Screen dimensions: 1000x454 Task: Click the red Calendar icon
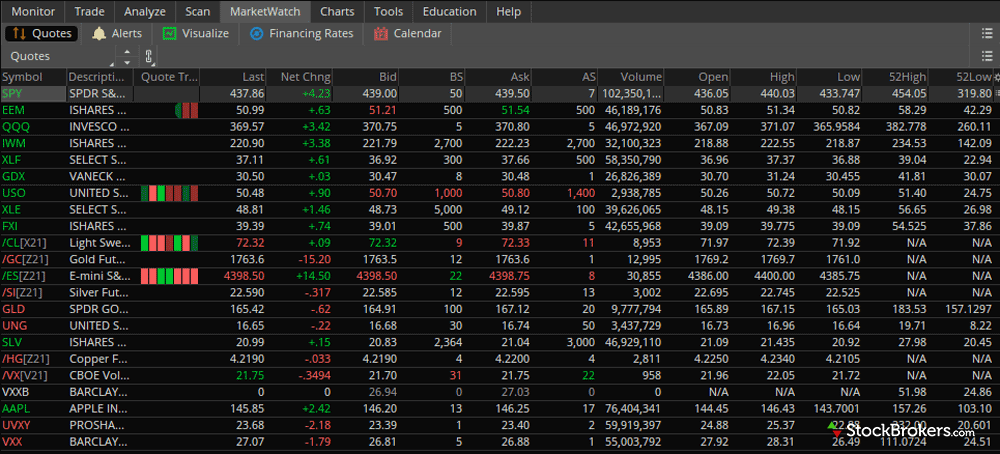[x=380, y=33]
